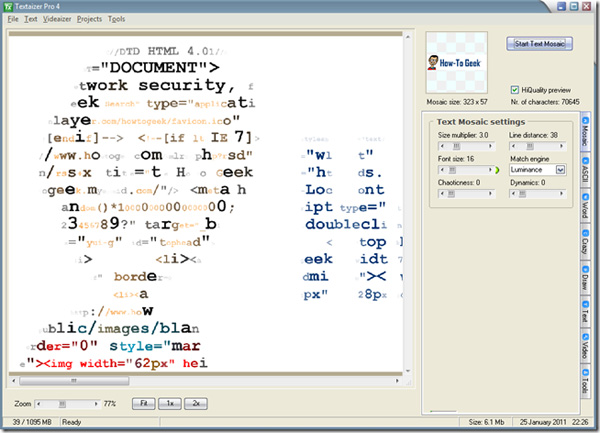600x433 pixels.
Task: Click green indicator next to Font size slider
Action: [497, 170]
